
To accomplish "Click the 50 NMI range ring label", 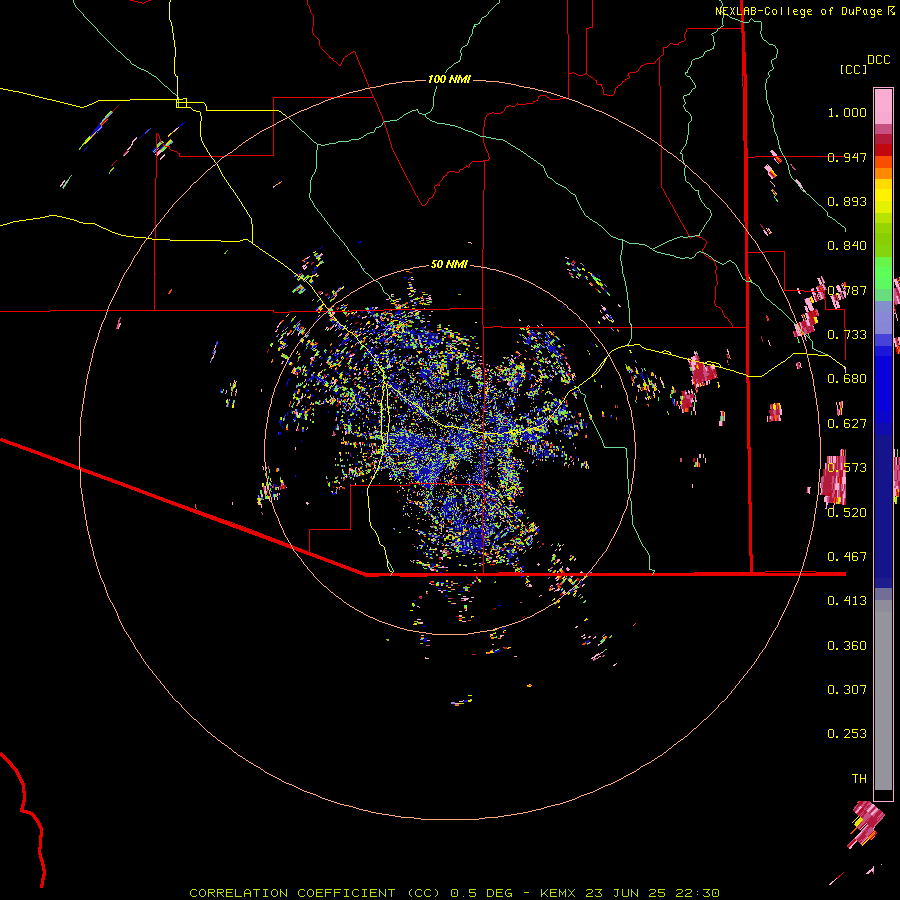I will [x=449, y=264].
